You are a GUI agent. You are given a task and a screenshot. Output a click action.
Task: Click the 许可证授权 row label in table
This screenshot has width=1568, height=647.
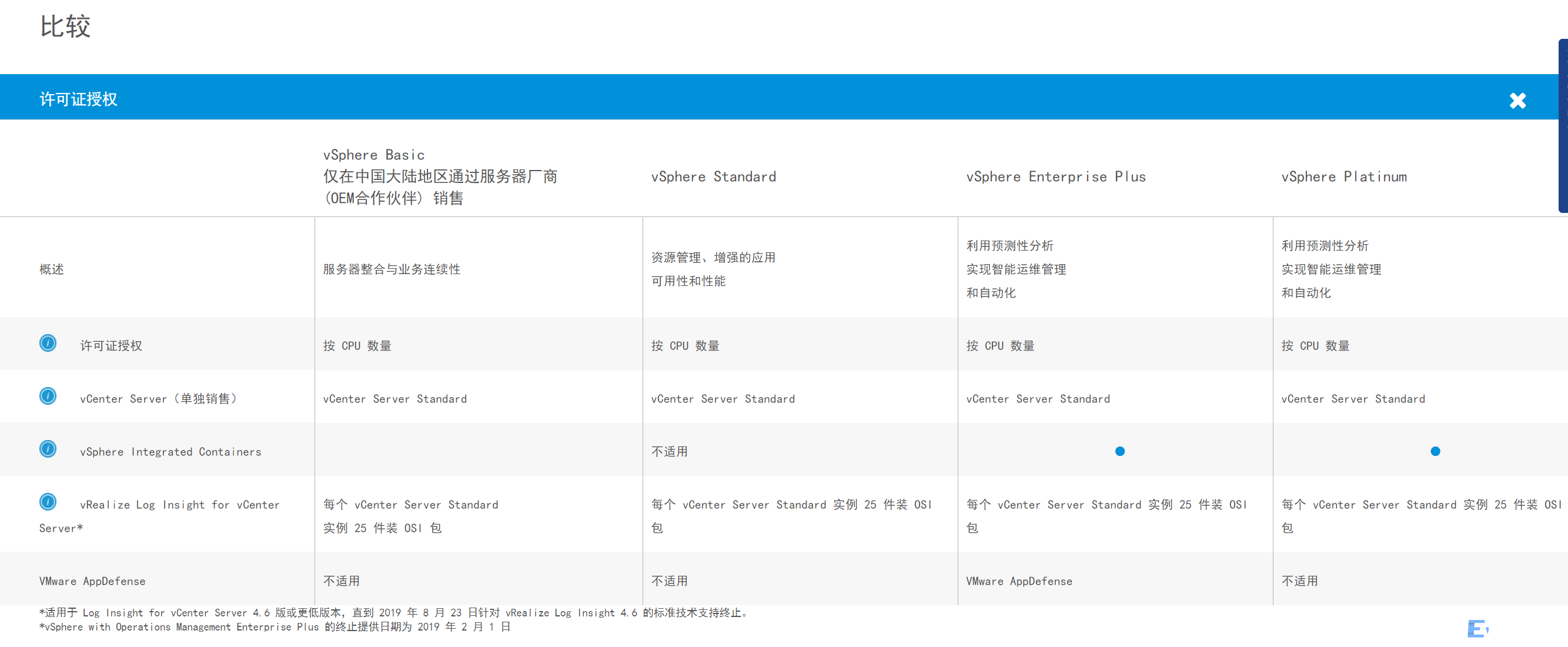click(x=111, y=345)
